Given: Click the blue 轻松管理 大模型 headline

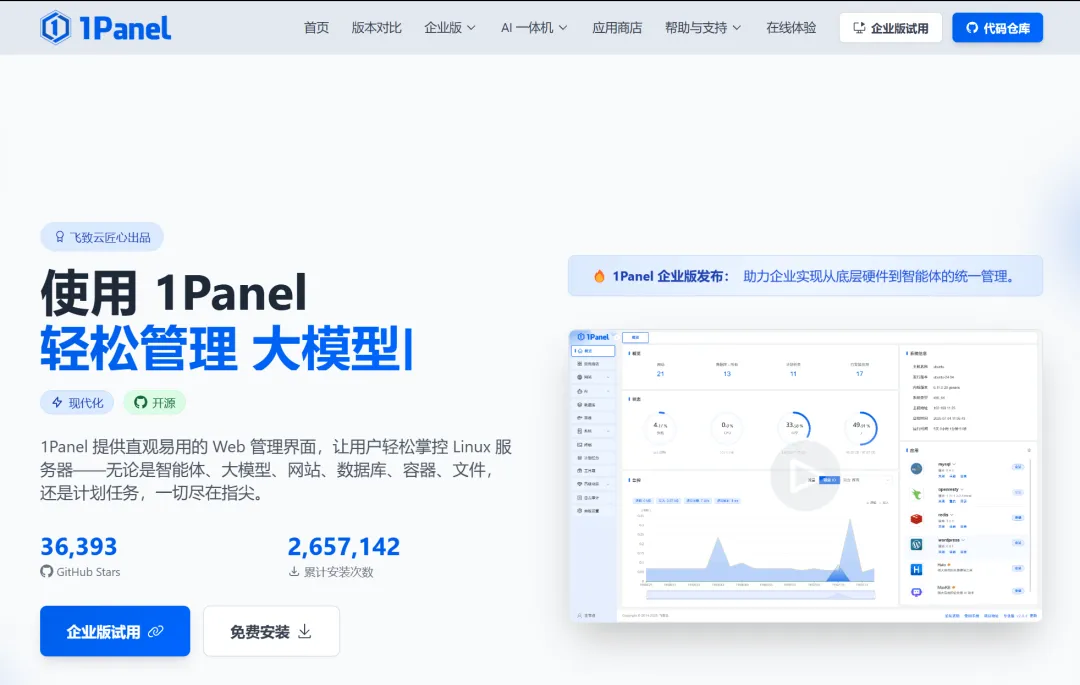Looking at the screenshot, I should point(226,348).
